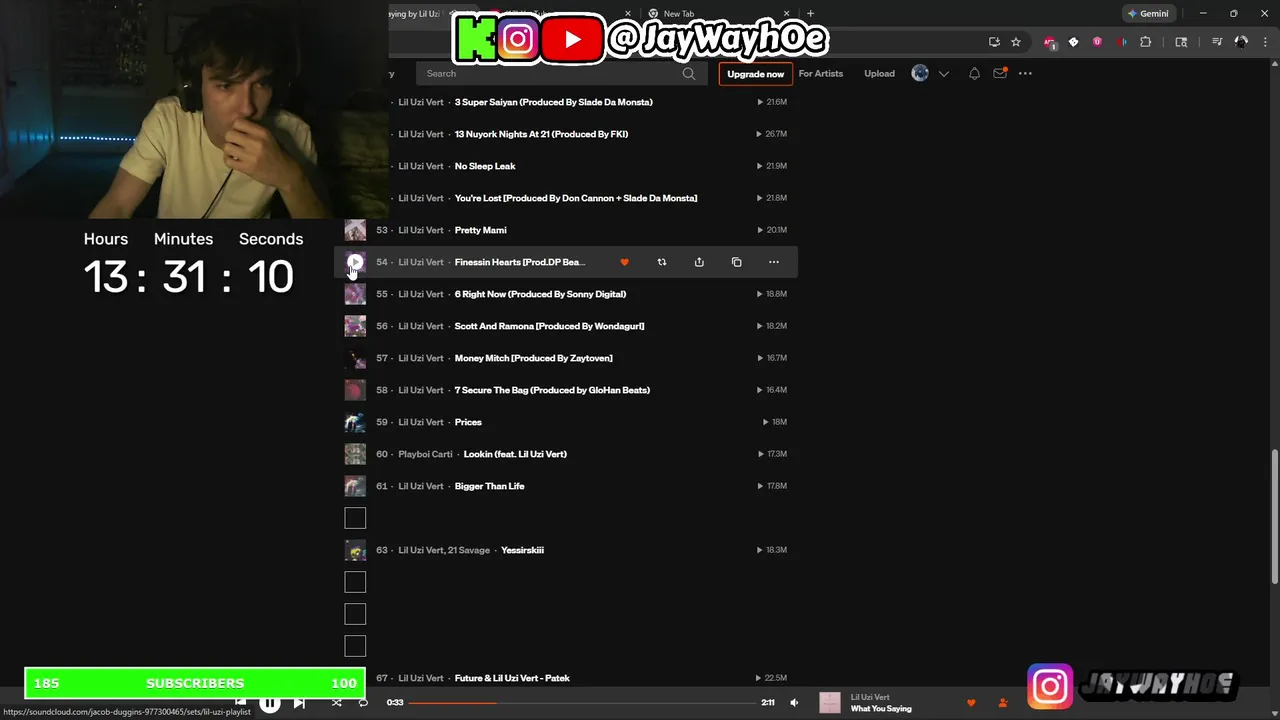Click the artwork thumbnail for Pretty Mami
1280x720 pixels.
[355, 230]
